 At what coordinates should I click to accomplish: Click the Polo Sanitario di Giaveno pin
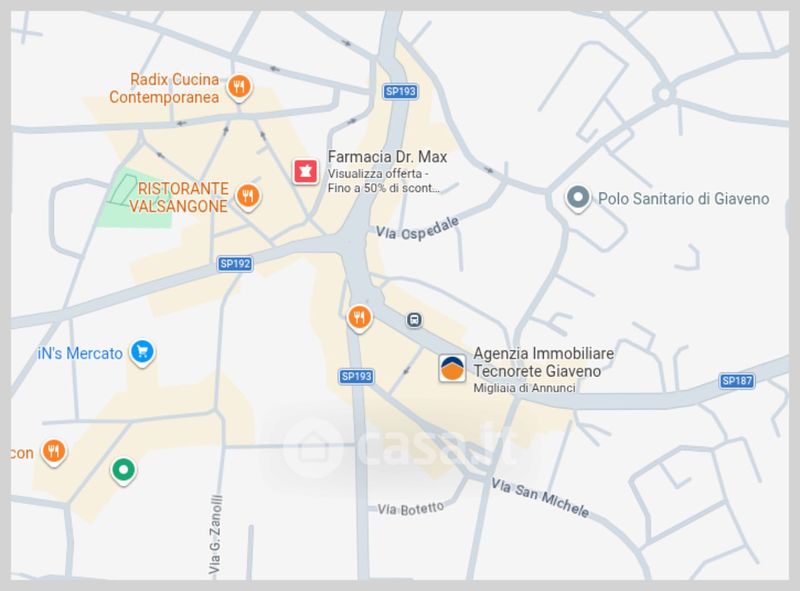tap(578, 199)
